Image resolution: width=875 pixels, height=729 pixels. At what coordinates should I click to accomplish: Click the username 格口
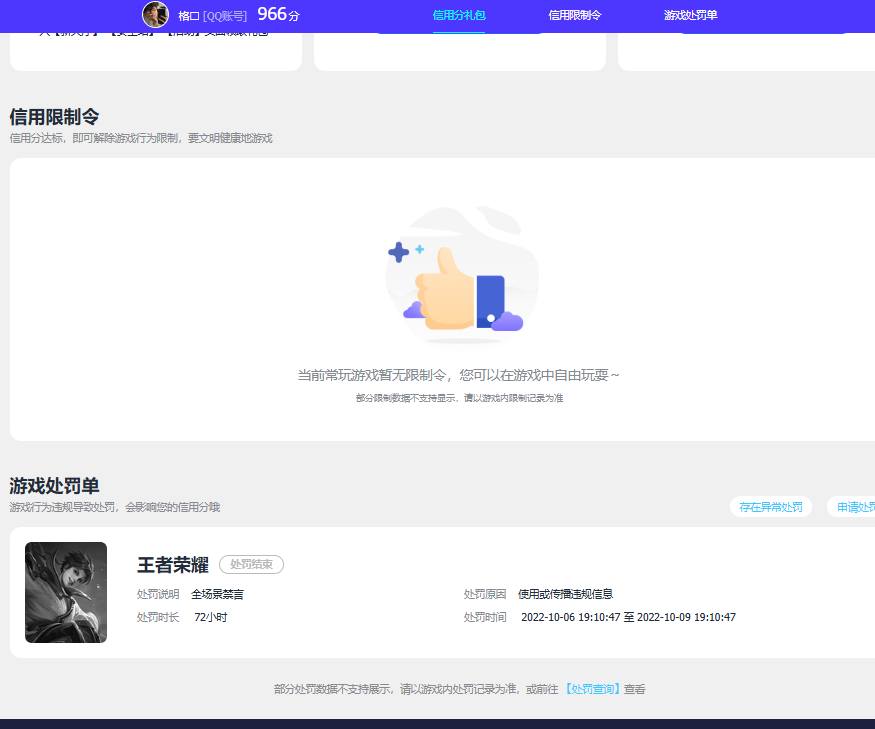tap(187, 15)
